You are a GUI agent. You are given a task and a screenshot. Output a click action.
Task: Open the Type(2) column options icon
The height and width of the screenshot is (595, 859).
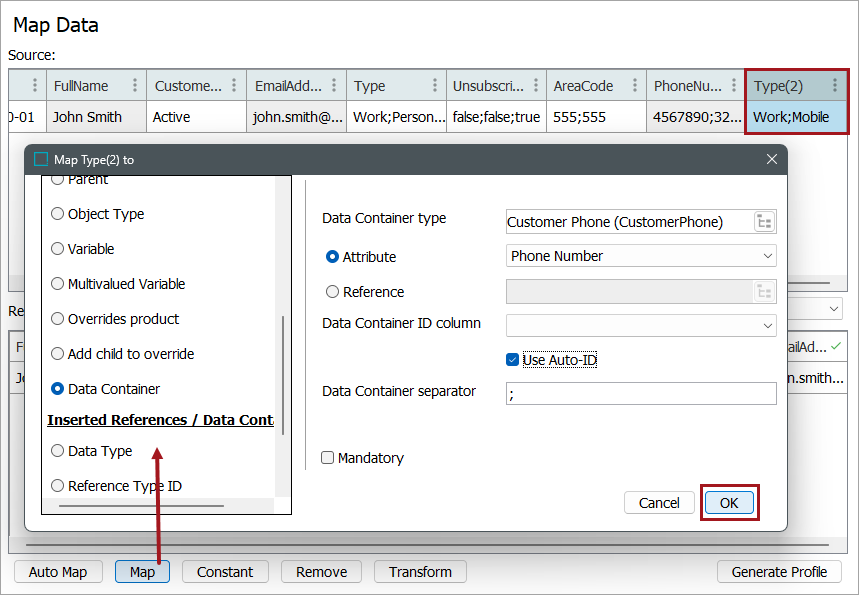pos(835,86)
